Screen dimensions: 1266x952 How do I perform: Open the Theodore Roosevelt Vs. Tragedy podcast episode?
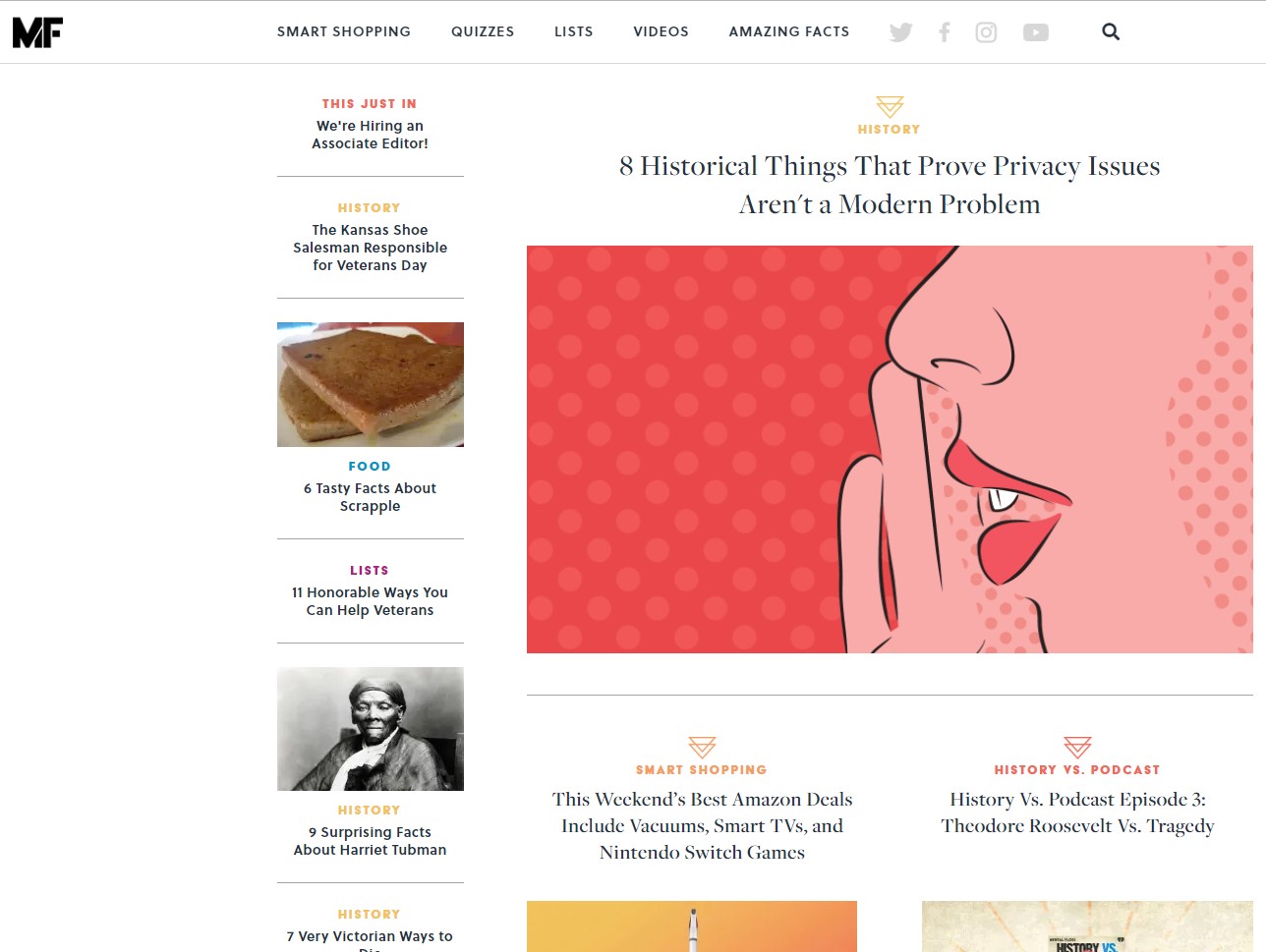(x=1077, y=812)
